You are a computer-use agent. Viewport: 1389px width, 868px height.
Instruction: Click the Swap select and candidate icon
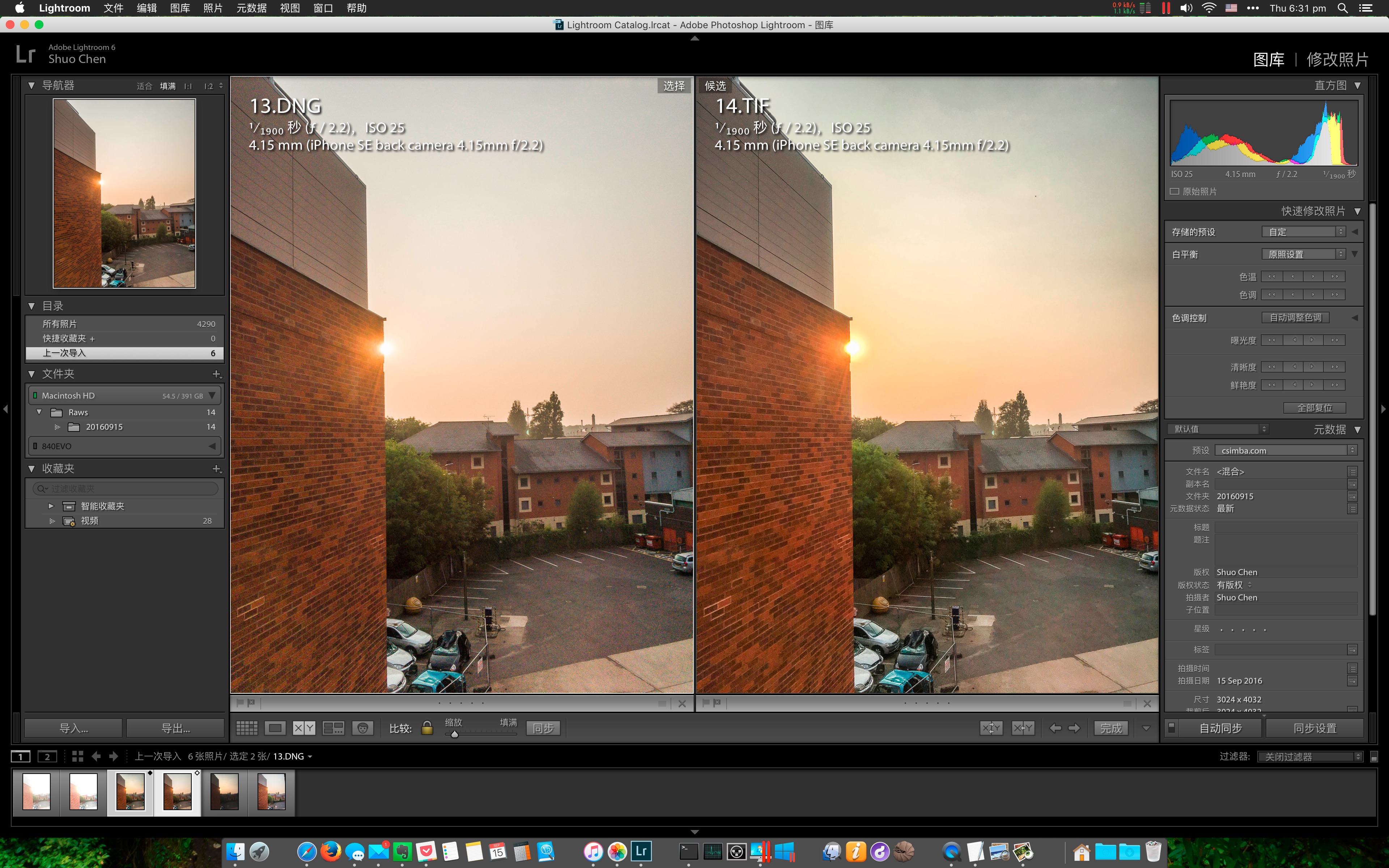991,728
